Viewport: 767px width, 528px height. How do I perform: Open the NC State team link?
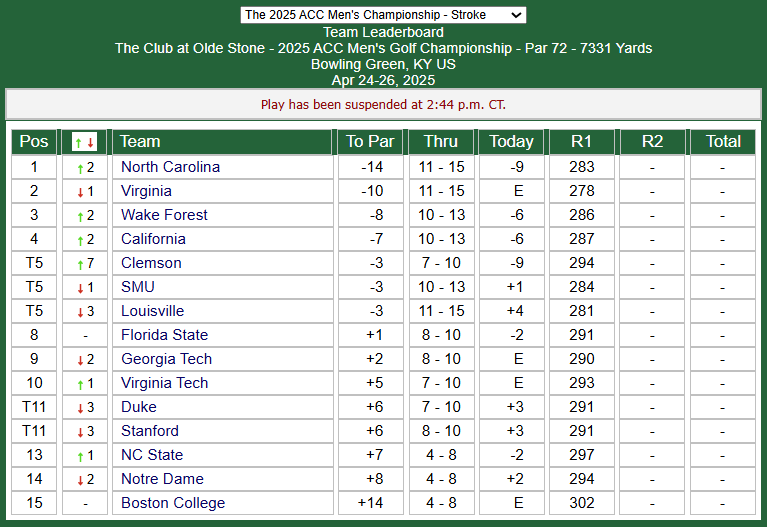tap(152, 455)
